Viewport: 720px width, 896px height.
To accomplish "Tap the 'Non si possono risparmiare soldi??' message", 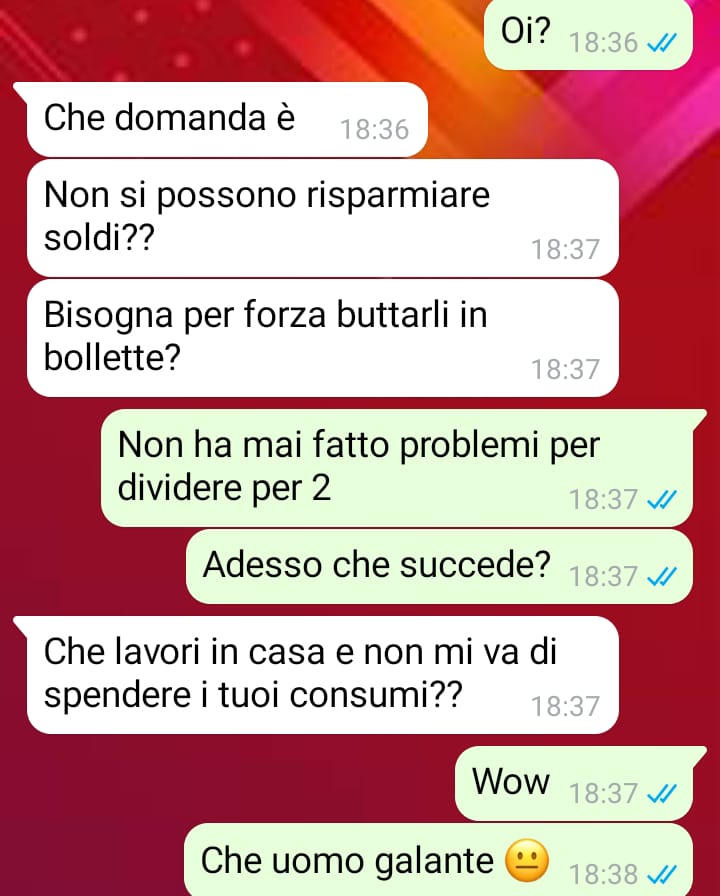I will coord(322,218).
